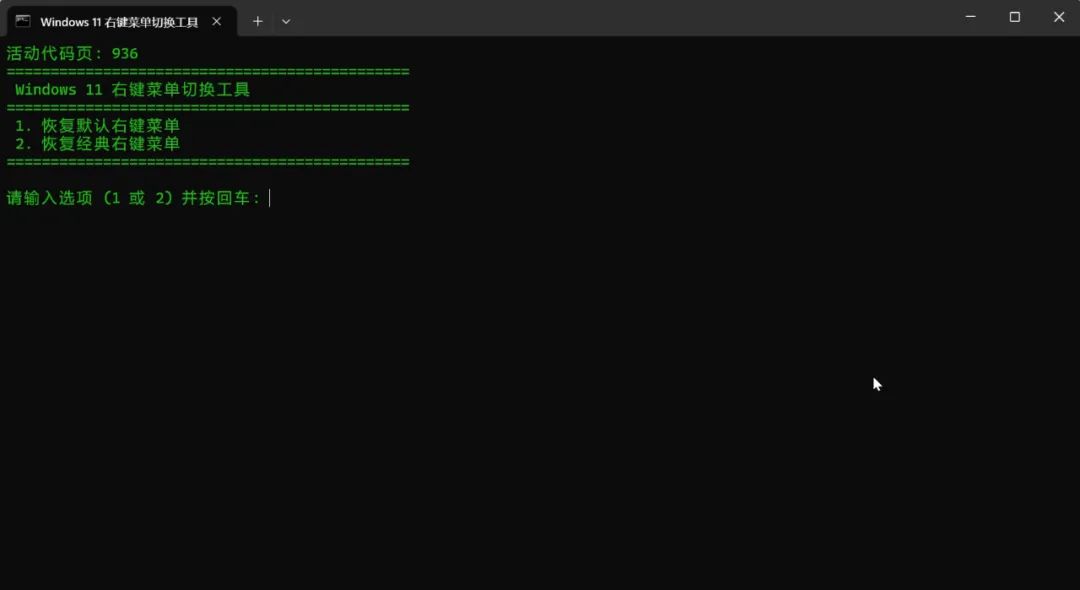The image size is (1080, 590).
Task: Close the Windows 11 右键菜单切换工具 tab
Action: pos(217,21)
